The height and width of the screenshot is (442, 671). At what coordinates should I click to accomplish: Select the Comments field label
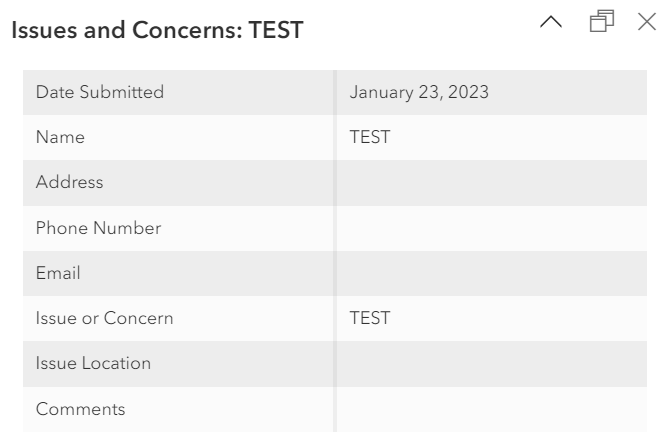point(80,409)
